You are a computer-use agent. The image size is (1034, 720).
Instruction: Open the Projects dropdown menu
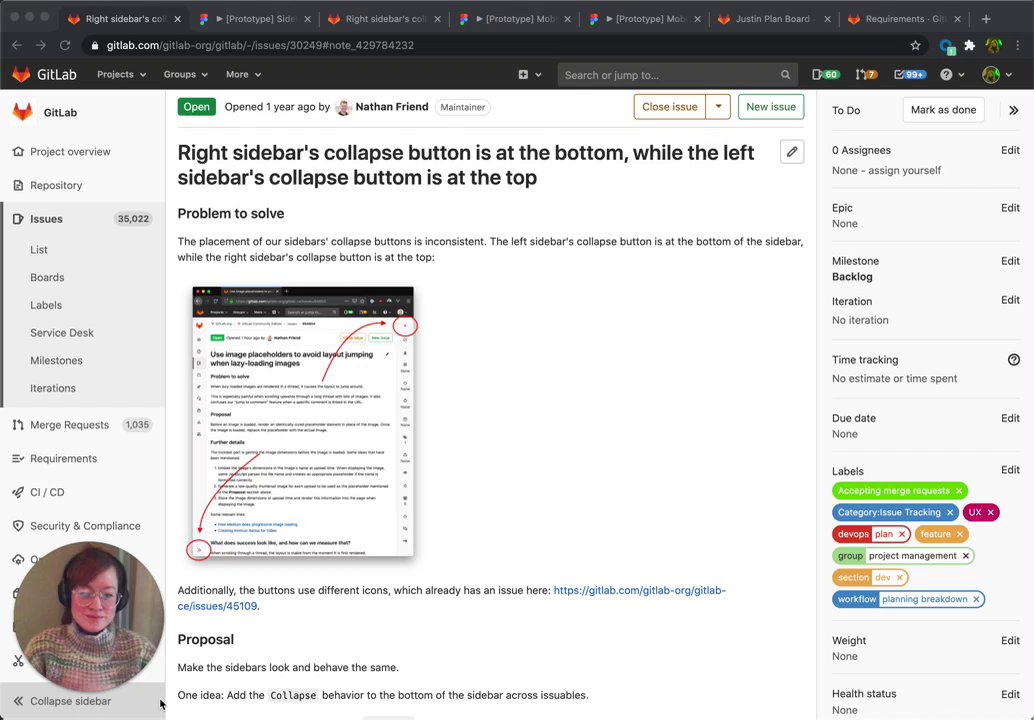[x=121, y=75]
